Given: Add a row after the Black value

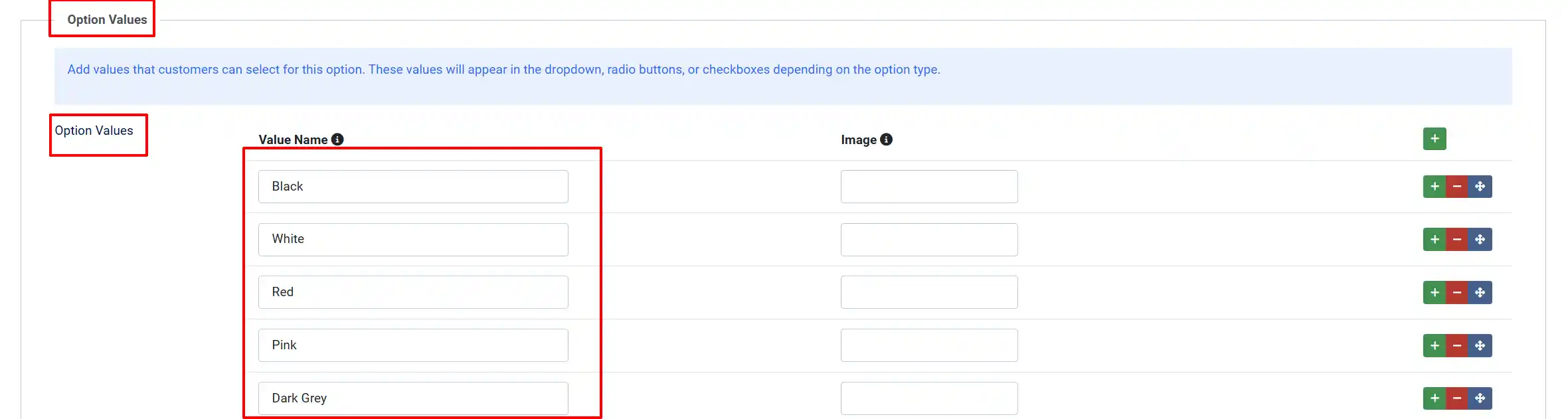Looking at the screenshot, I should pos(1435,187).
